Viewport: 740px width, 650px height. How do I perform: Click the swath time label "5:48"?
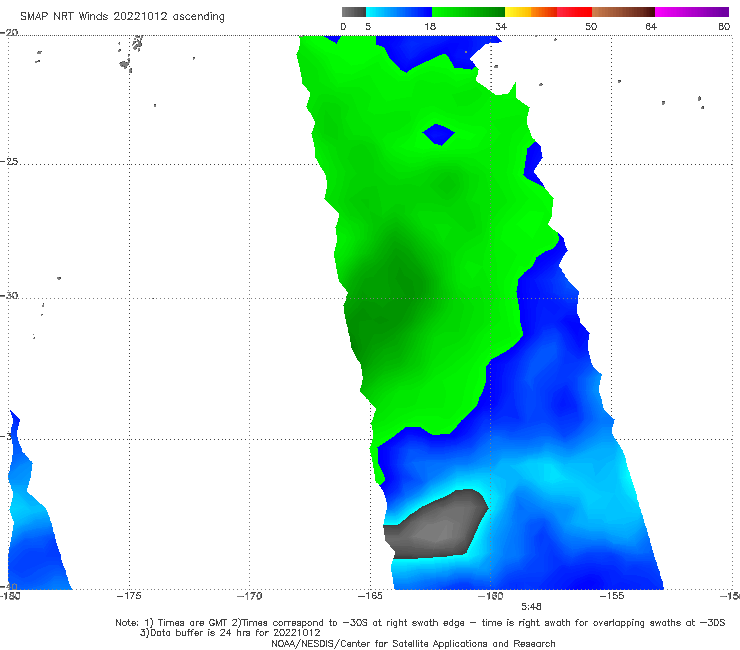coord(531,607)
